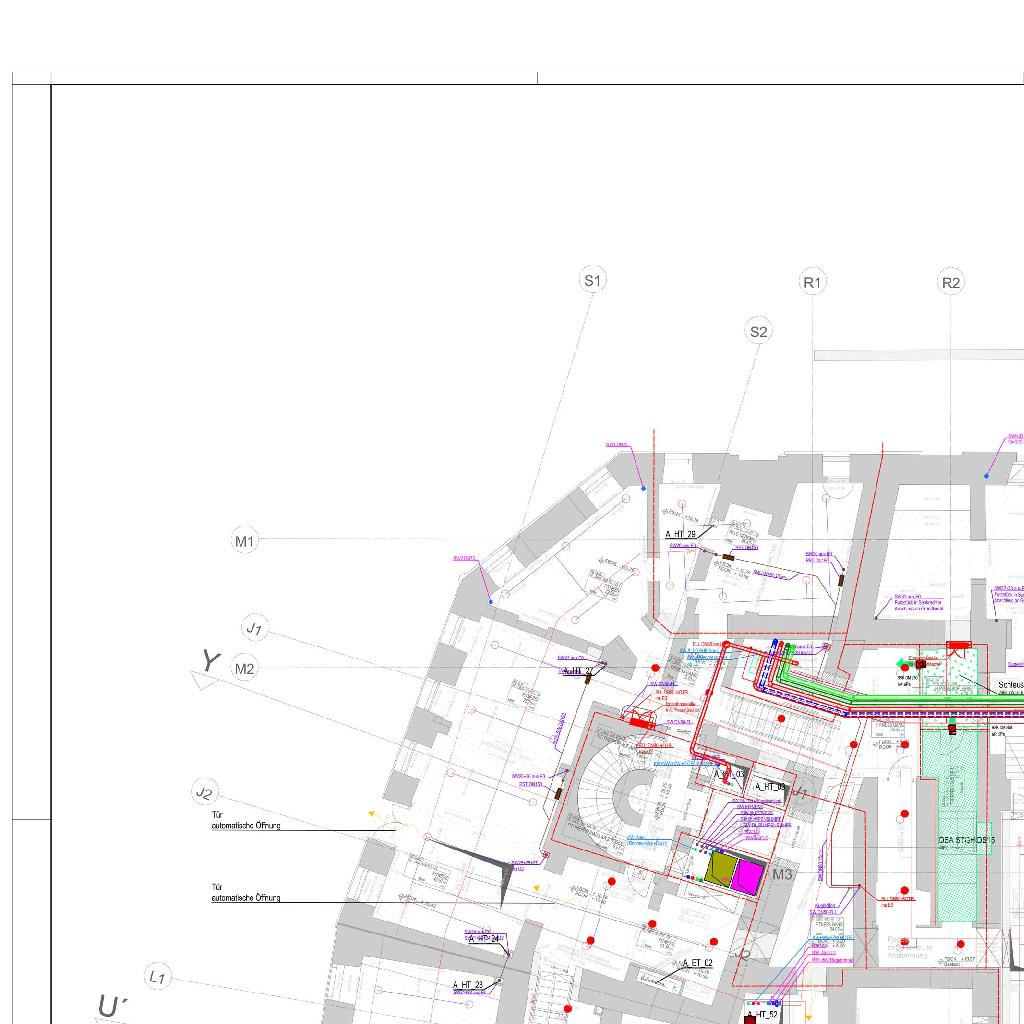
Task: Select the M3 axis label
Action: (x=782, y=874)
